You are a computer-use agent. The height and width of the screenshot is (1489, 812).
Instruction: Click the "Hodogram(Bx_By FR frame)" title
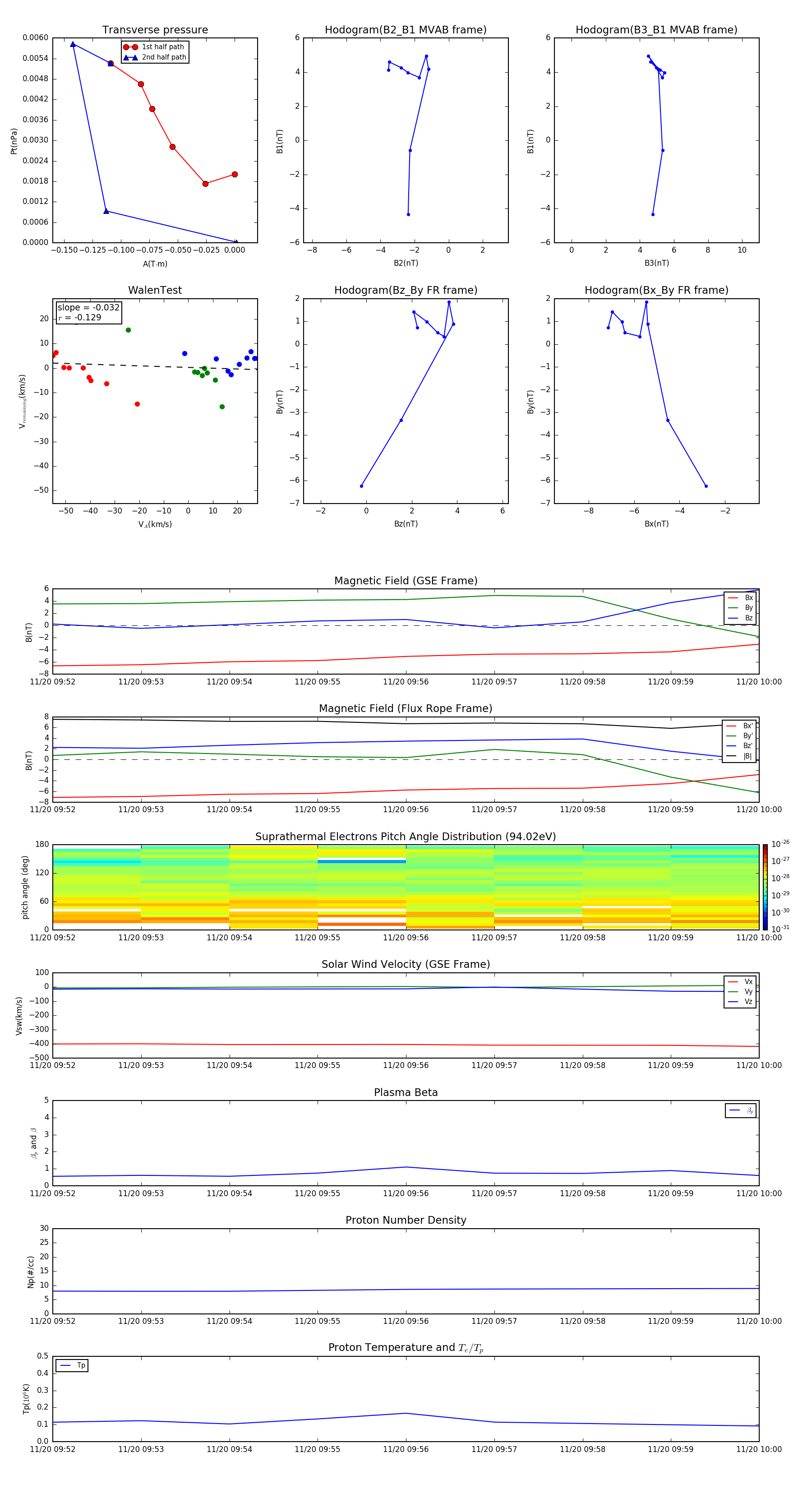coord(656,290)
